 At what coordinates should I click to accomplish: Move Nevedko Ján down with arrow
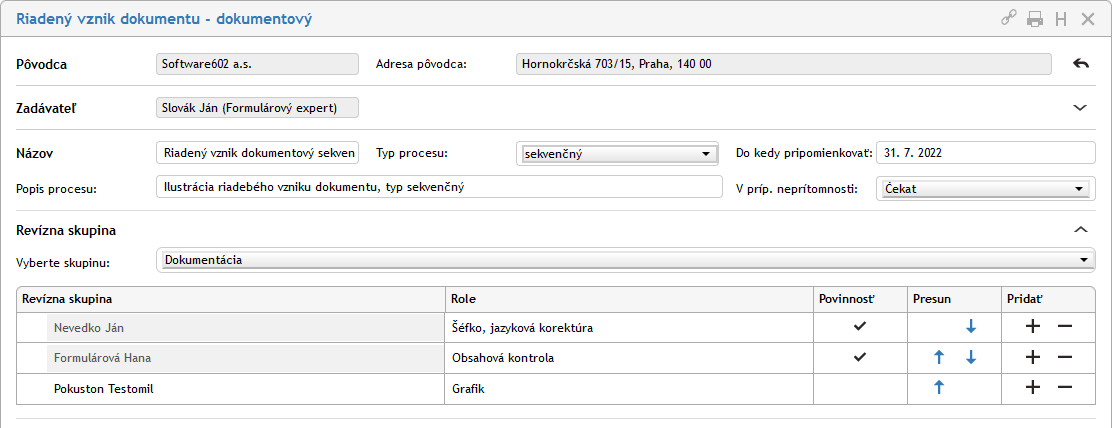click(970, 326)
